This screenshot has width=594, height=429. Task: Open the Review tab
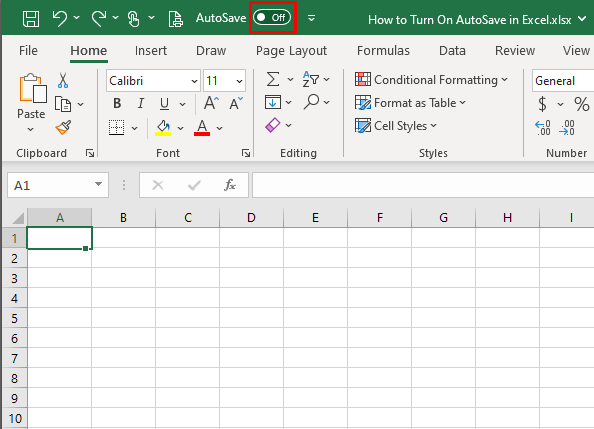(x=515, y=50)
